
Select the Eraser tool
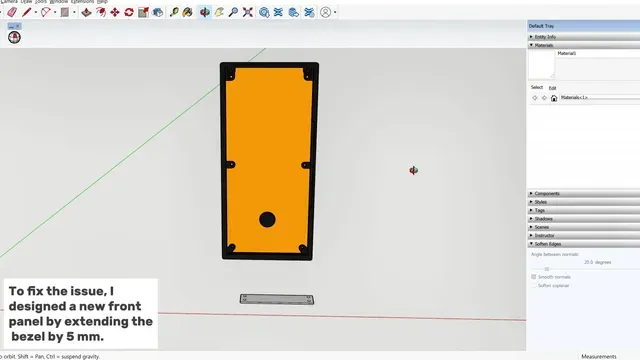point(12,12)
